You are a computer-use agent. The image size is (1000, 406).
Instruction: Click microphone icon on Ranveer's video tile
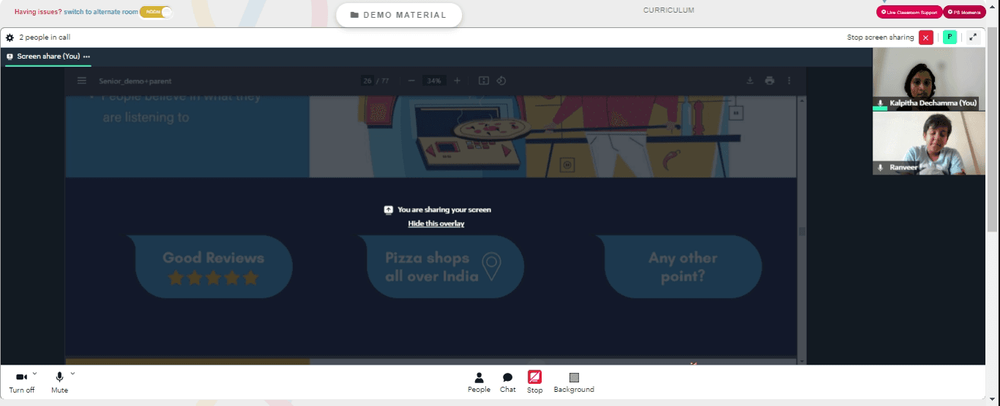(x=881, y=168)
